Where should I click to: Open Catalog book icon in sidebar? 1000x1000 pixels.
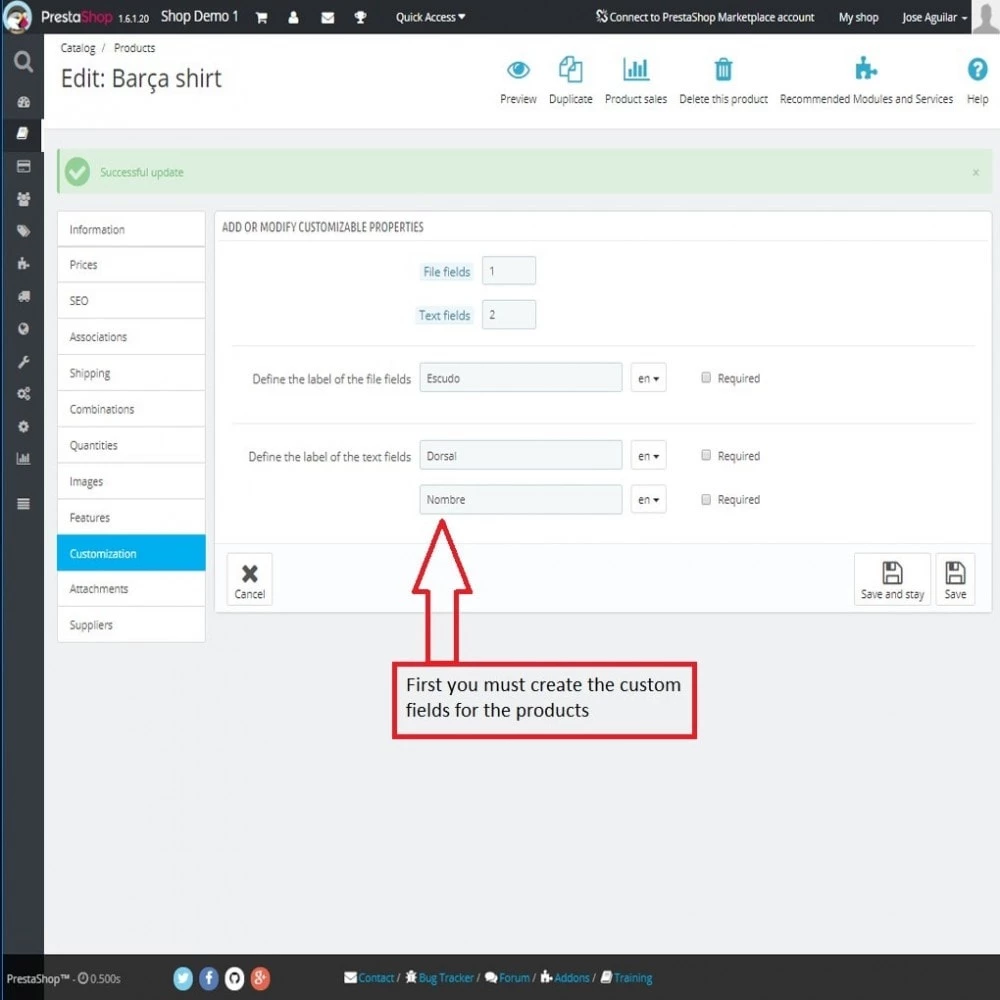(23, 133)
